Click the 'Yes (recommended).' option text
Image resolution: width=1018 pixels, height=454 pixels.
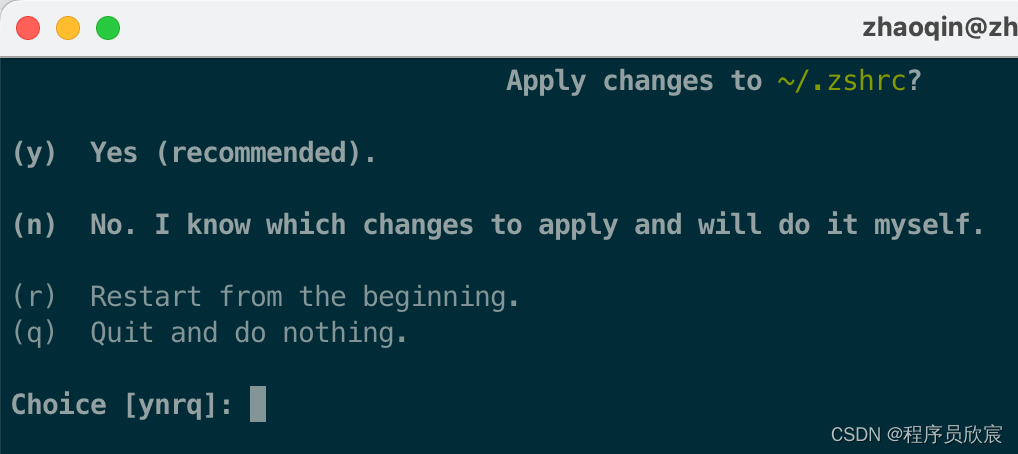point(233,153)
